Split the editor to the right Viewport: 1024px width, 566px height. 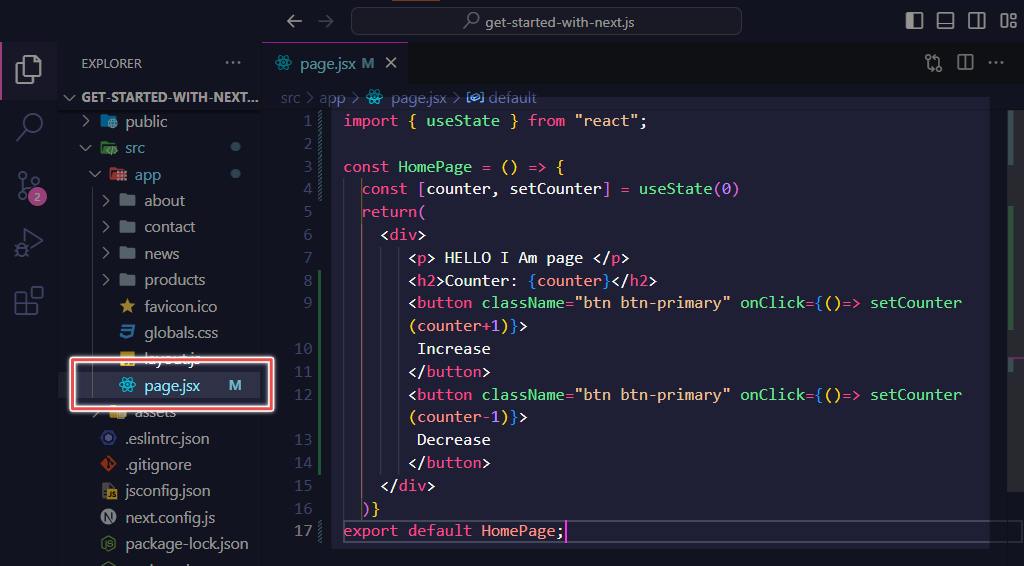click(965, 63)
